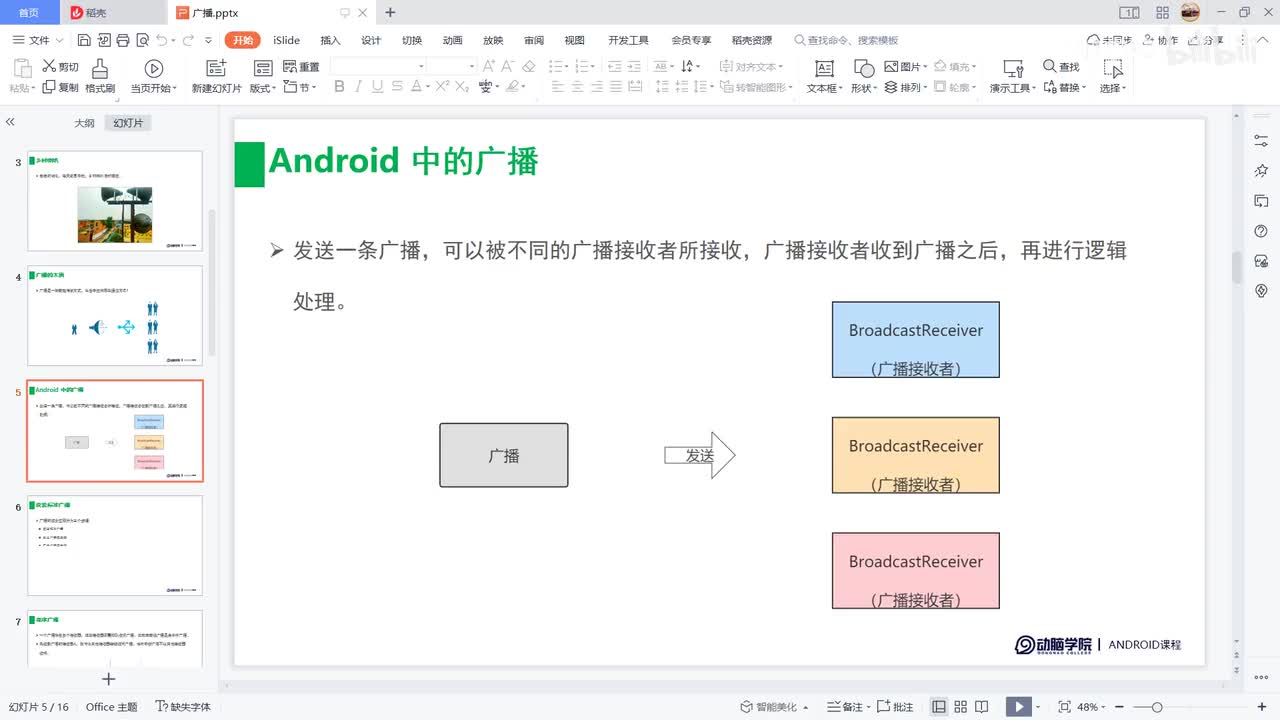
Task: Open the 形状 shapes gallery
Action: tap(864, 76)
